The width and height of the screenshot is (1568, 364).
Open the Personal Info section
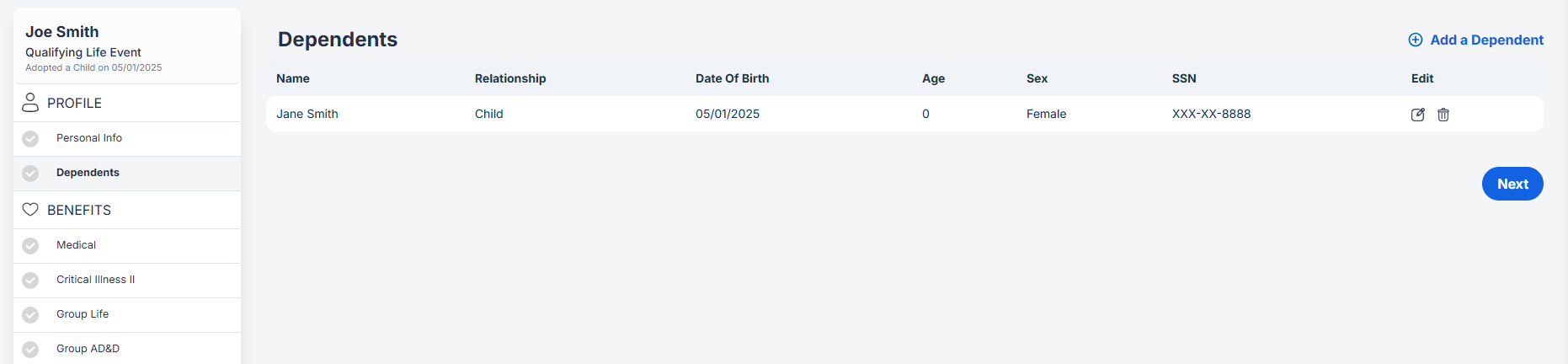point(127,138)
